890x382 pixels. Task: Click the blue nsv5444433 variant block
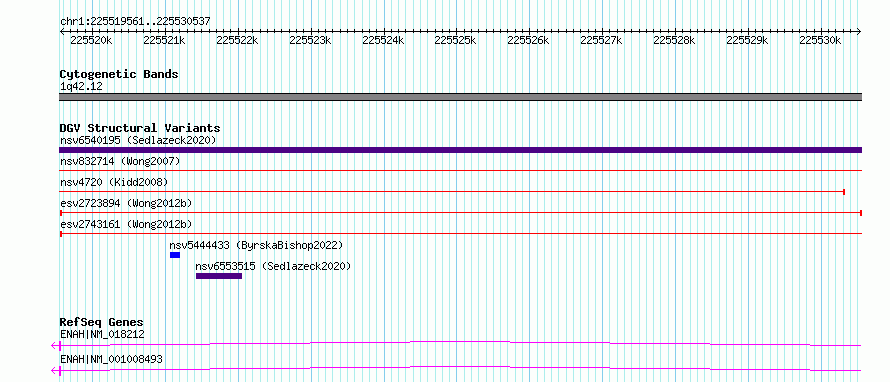tap(175, 255)
